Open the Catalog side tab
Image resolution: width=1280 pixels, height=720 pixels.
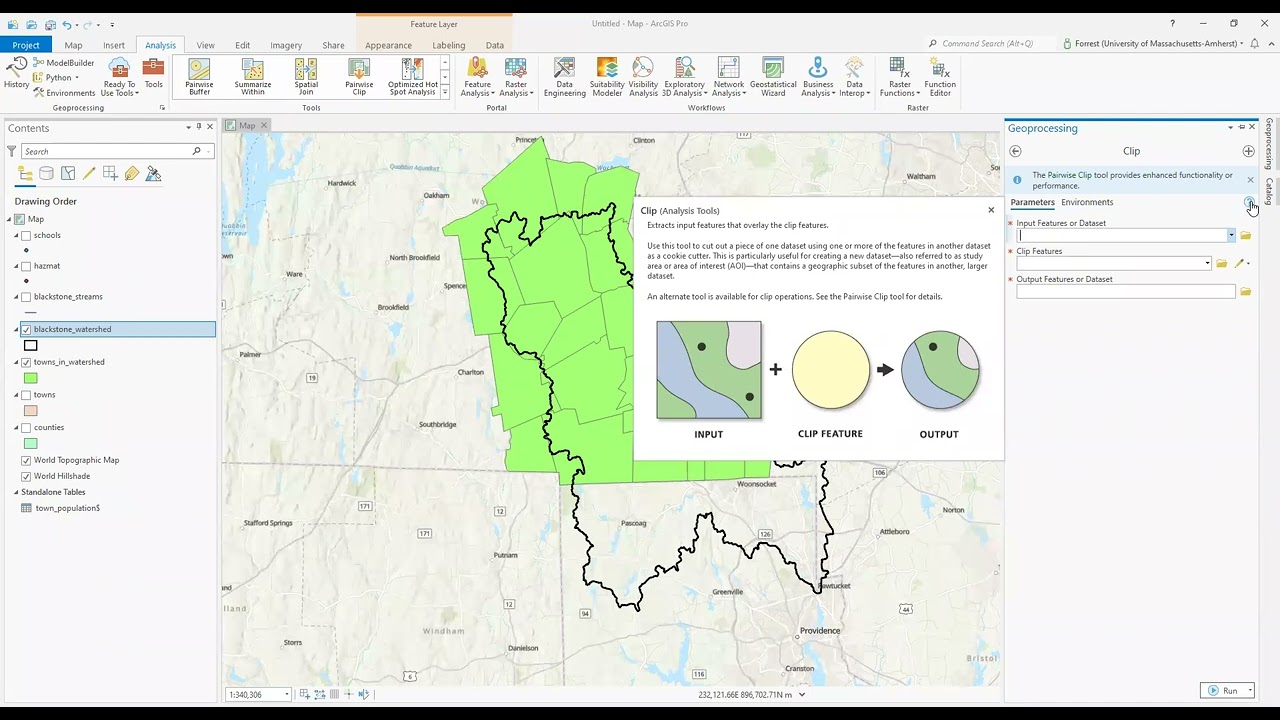pos(1270,191)
